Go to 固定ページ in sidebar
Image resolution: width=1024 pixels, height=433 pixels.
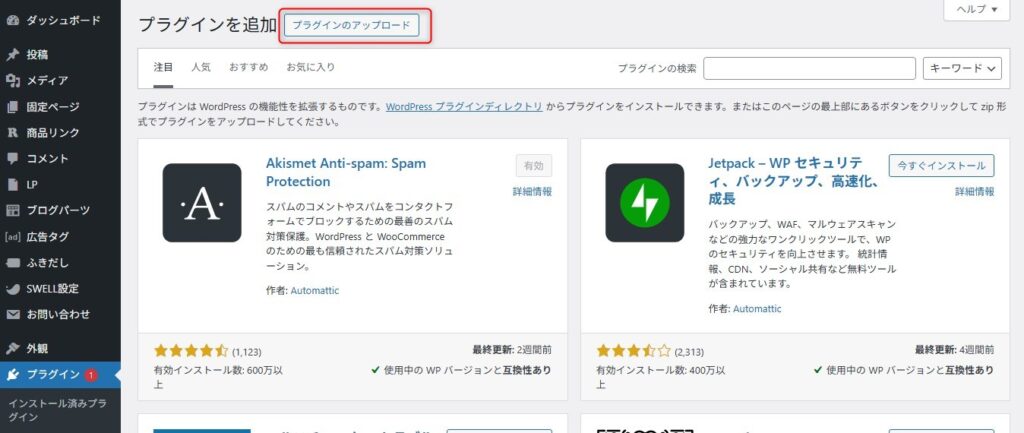pyautogui.click(x=53, y=106)
